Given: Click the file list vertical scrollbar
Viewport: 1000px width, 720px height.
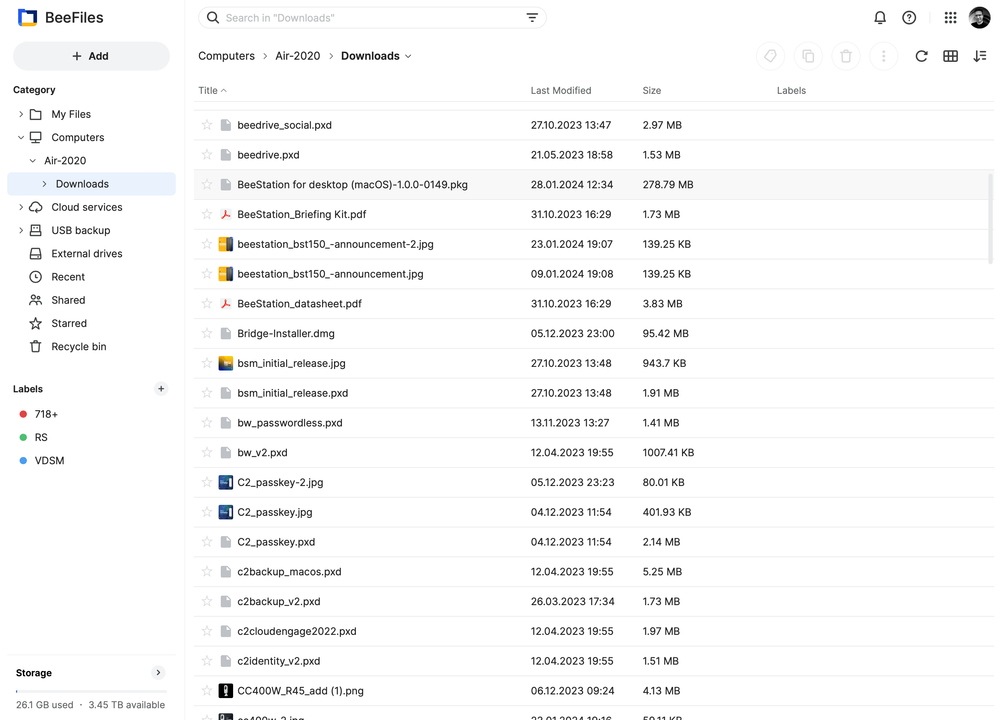Looking at the screenshot, I should point(990,217).
